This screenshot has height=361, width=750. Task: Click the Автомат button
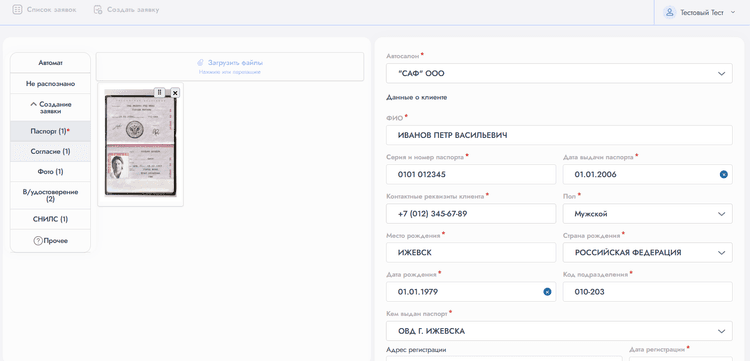pyautogui.click(x=50, y=63)
